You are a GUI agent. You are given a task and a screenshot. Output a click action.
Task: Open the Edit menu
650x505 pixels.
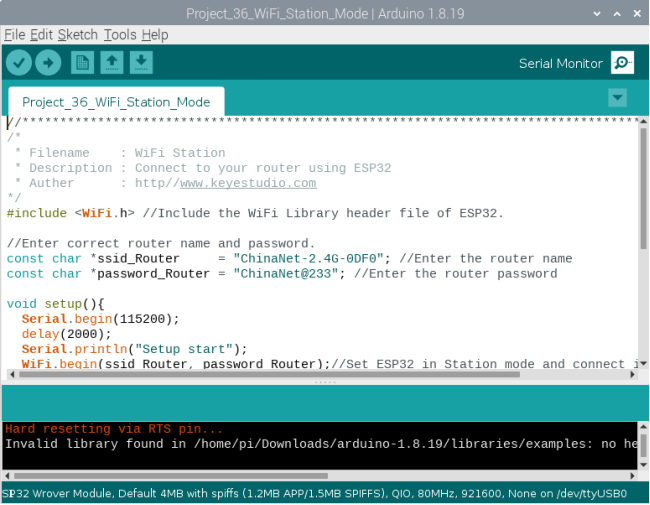41,35
